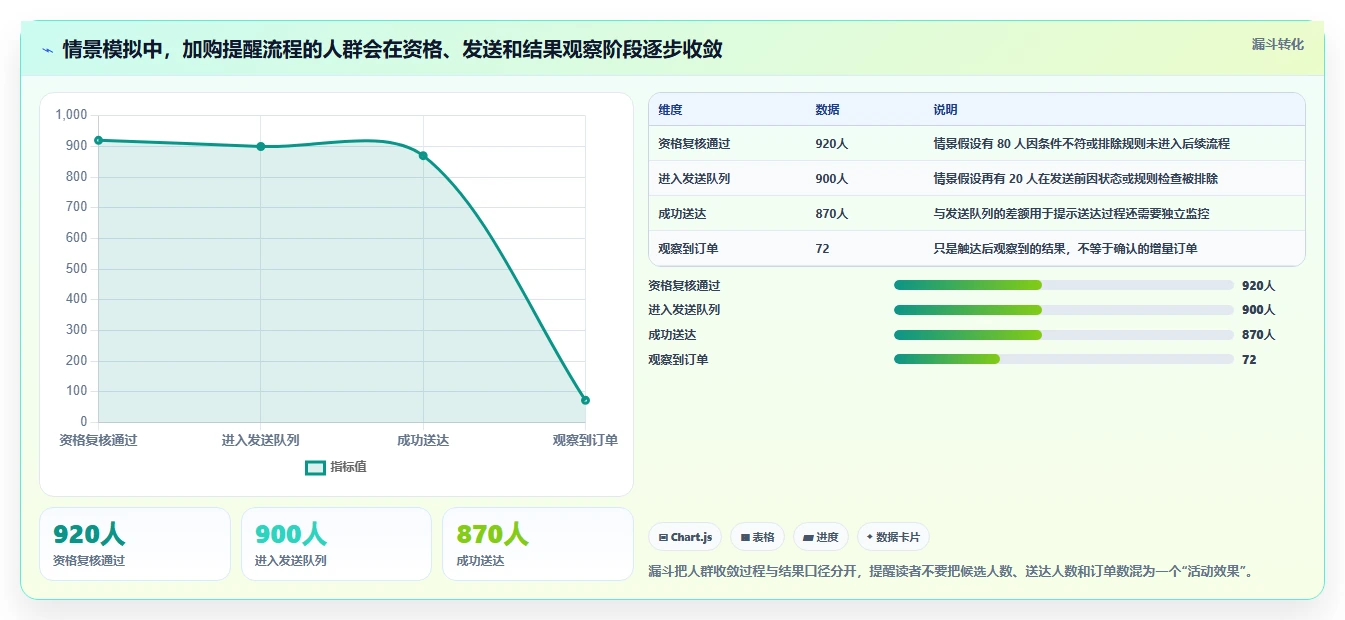The width and height of the screenshot is (1345, 620).
Task: Click the 观察到订单 progress bar
Action: click(1064, 359)
